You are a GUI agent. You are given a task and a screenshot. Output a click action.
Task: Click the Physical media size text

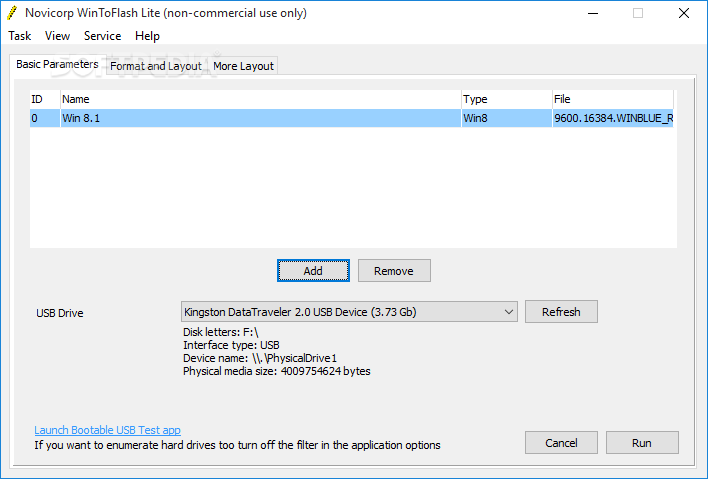(x=277, y=372)
